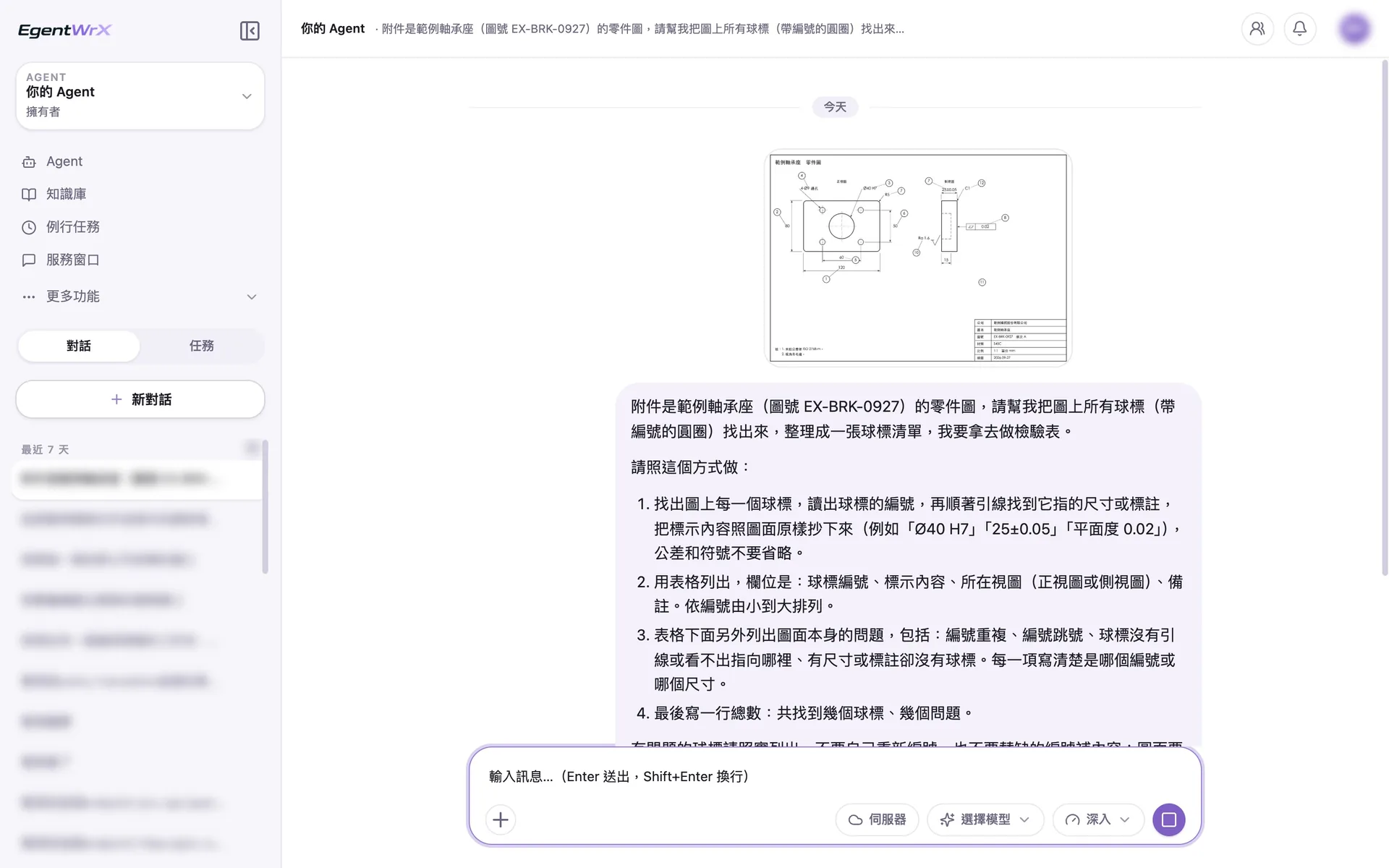Stop generation with the purple square button
Viewport: 1389px width, 868px height.
pos(1168,820)
